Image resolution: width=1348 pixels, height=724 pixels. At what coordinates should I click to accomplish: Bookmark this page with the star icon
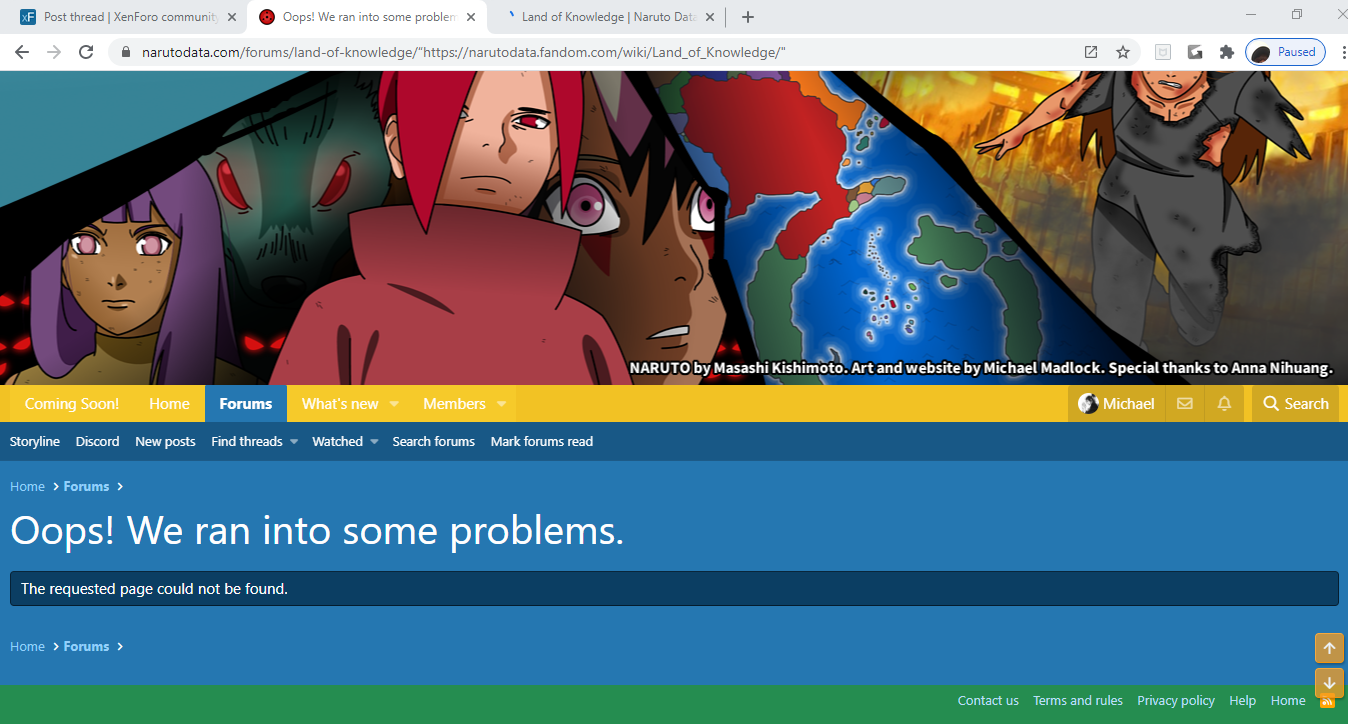pos(1123,52)
